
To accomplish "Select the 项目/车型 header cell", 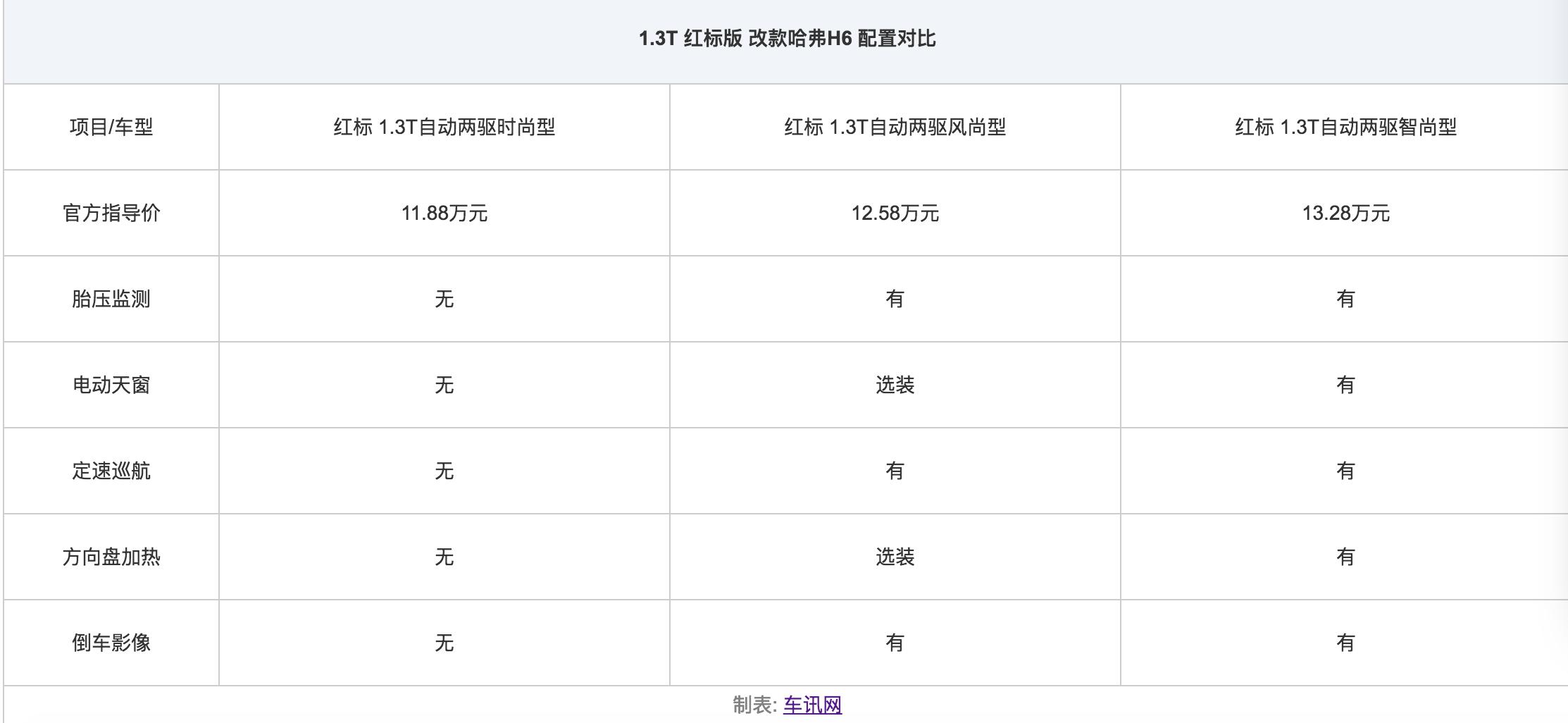I will pyautogui.click(x=111, y=127).
